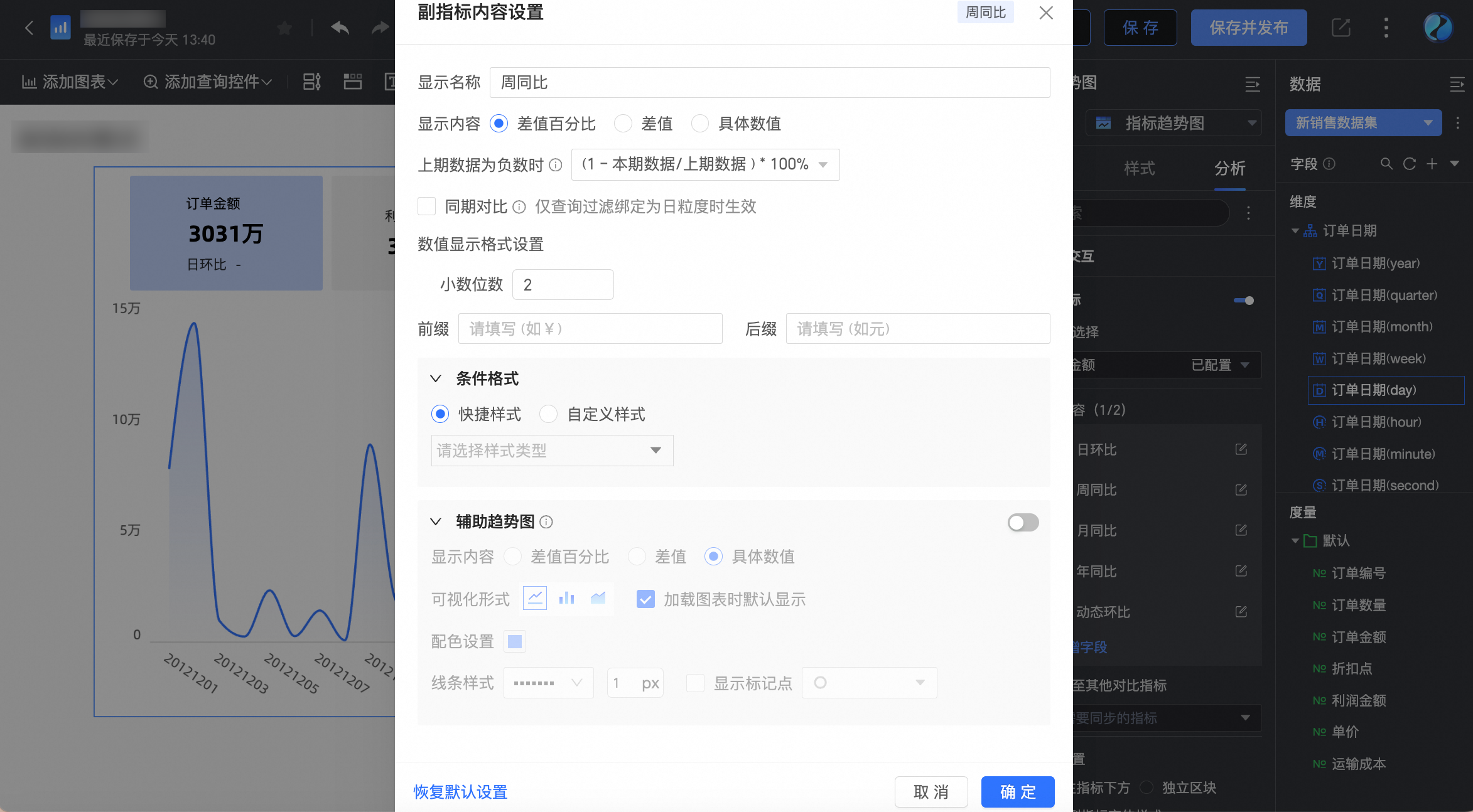This screenshot has width=1473, height=812.
Task: Click the 恢复默认设置 link
Action: [460, 792]
